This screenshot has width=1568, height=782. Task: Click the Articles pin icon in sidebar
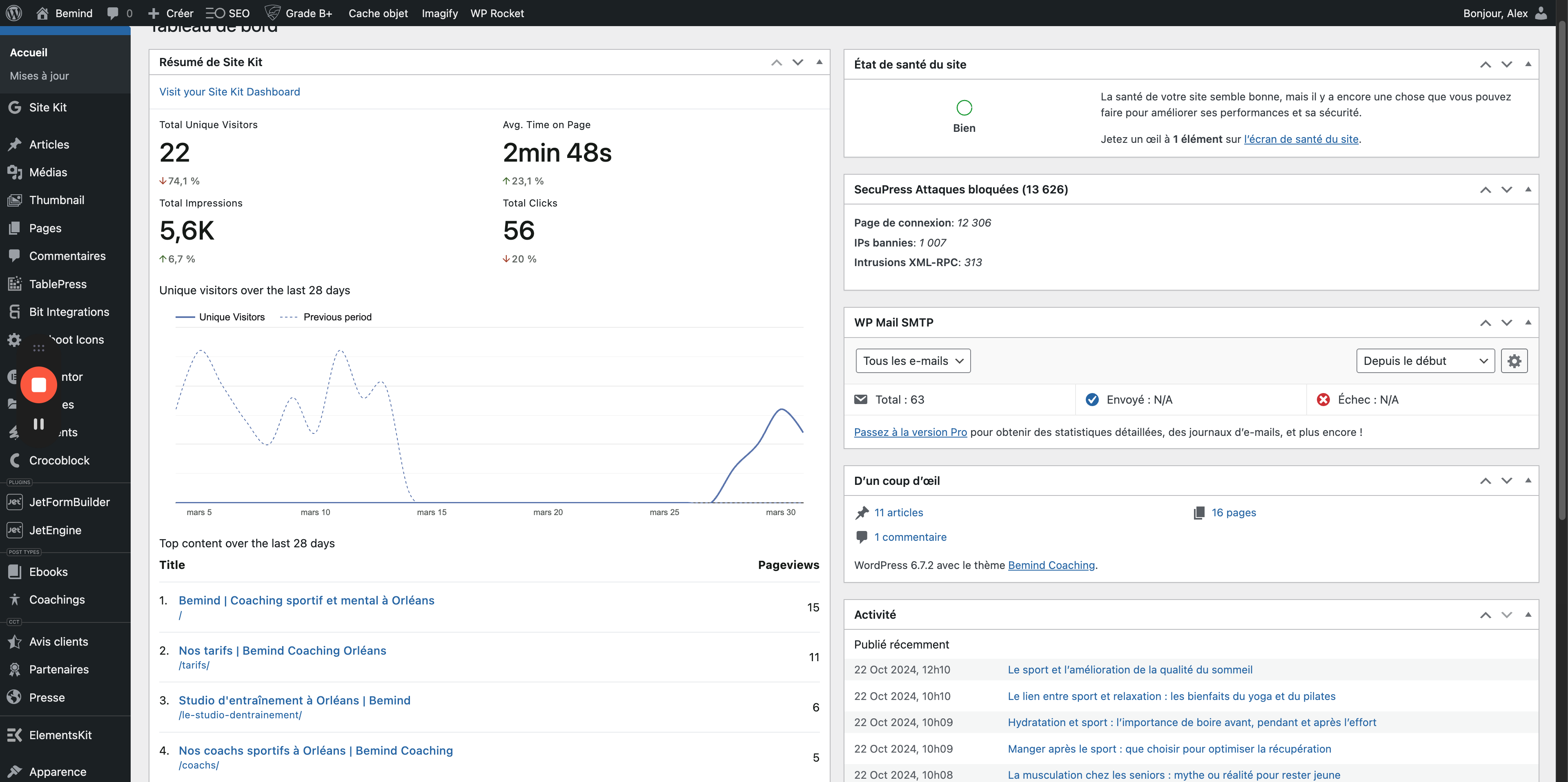tap(15, 145)
